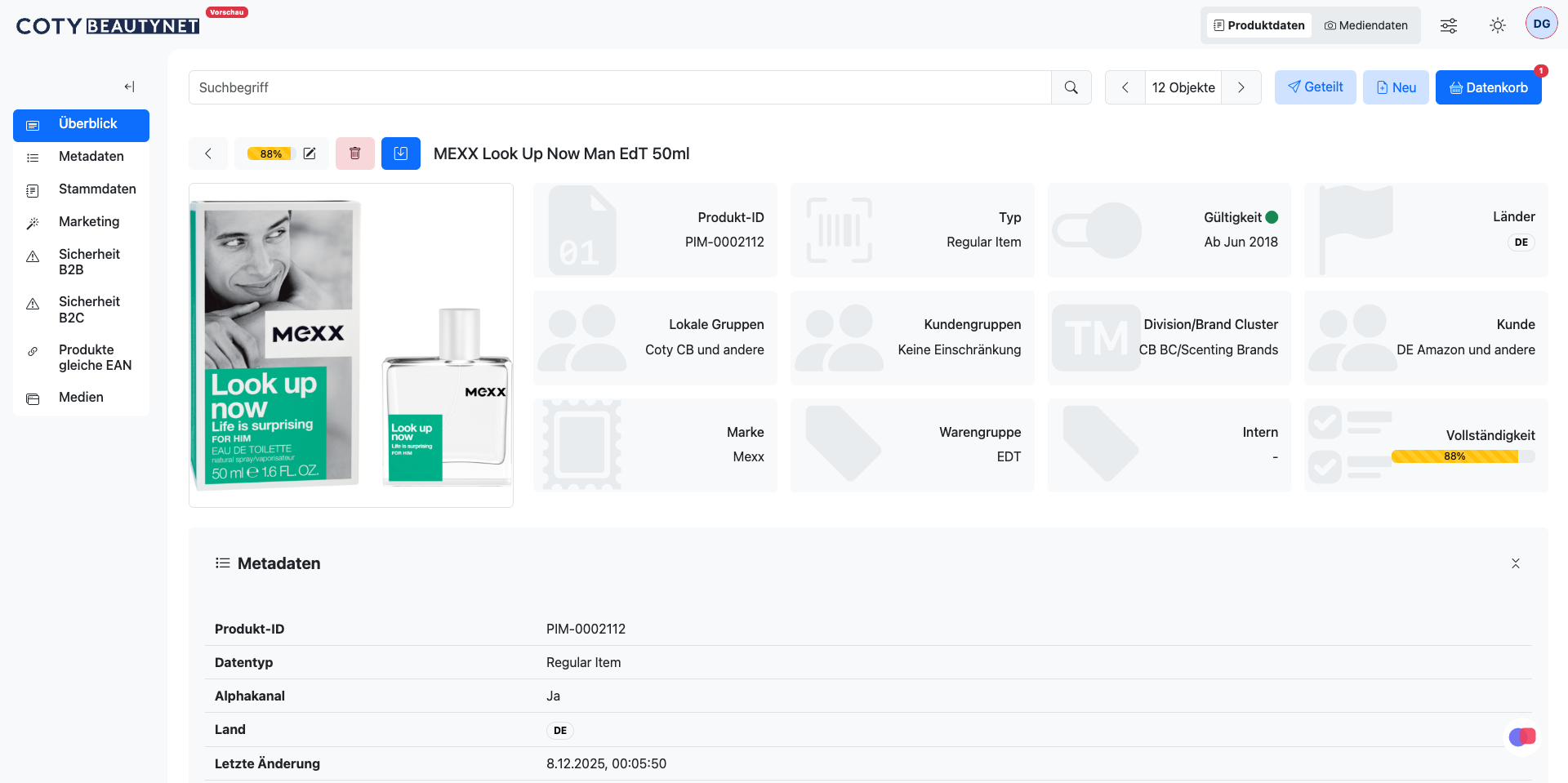Image resolution: width=1568 pixels, height=783 pixels.
Task: Download the product with the blue save icon
Action: (401, 153)
